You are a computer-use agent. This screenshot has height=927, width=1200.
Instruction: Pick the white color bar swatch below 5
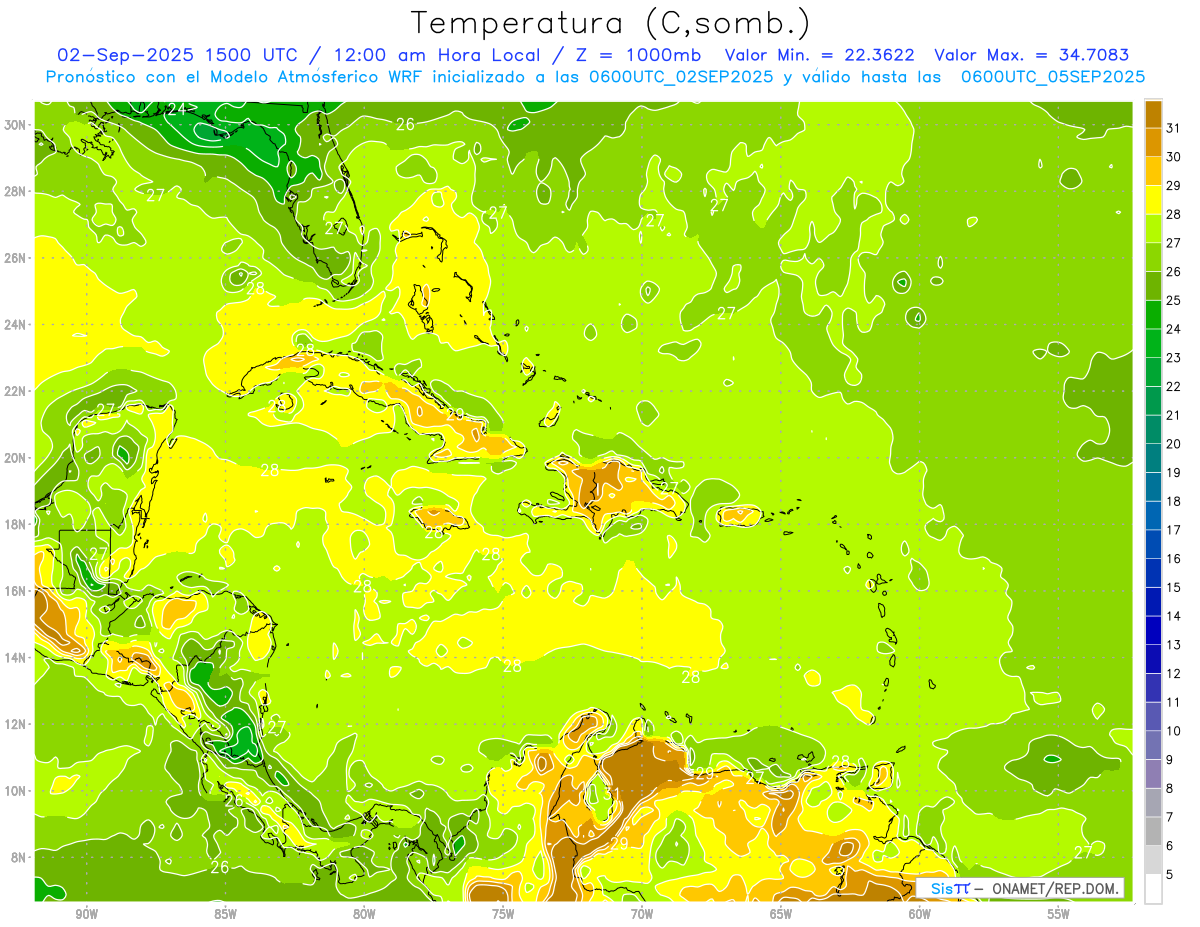1153,889
